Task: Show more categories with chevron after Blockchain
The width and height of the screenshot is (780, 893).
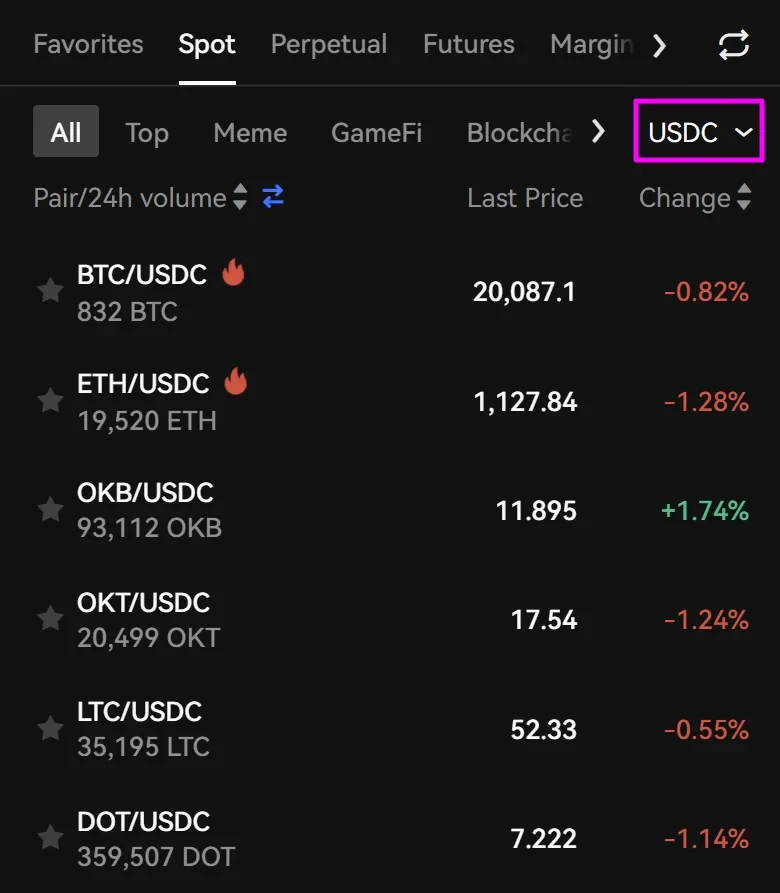Action: (x=598, y=132)
